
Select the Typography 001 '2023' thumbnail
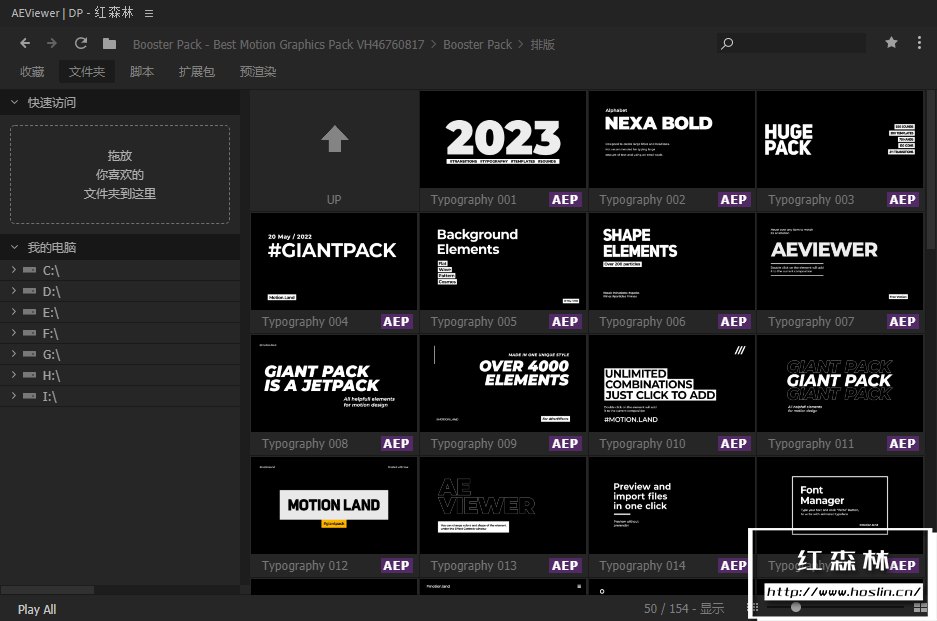point(503,139)
